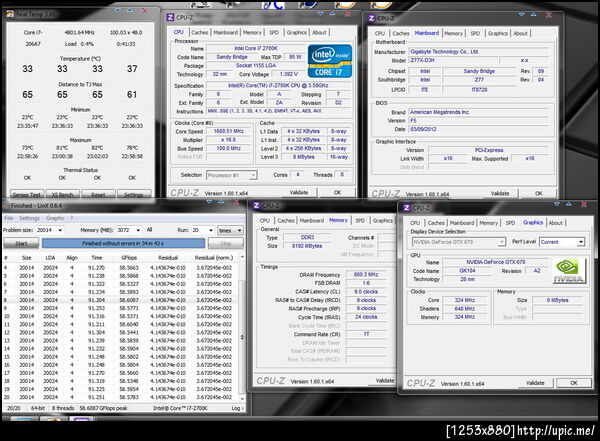Click Validate in CPU-Z Memory window
This screenshot has height=441, width=600.
pyautogui.click(x=384, y=381)
